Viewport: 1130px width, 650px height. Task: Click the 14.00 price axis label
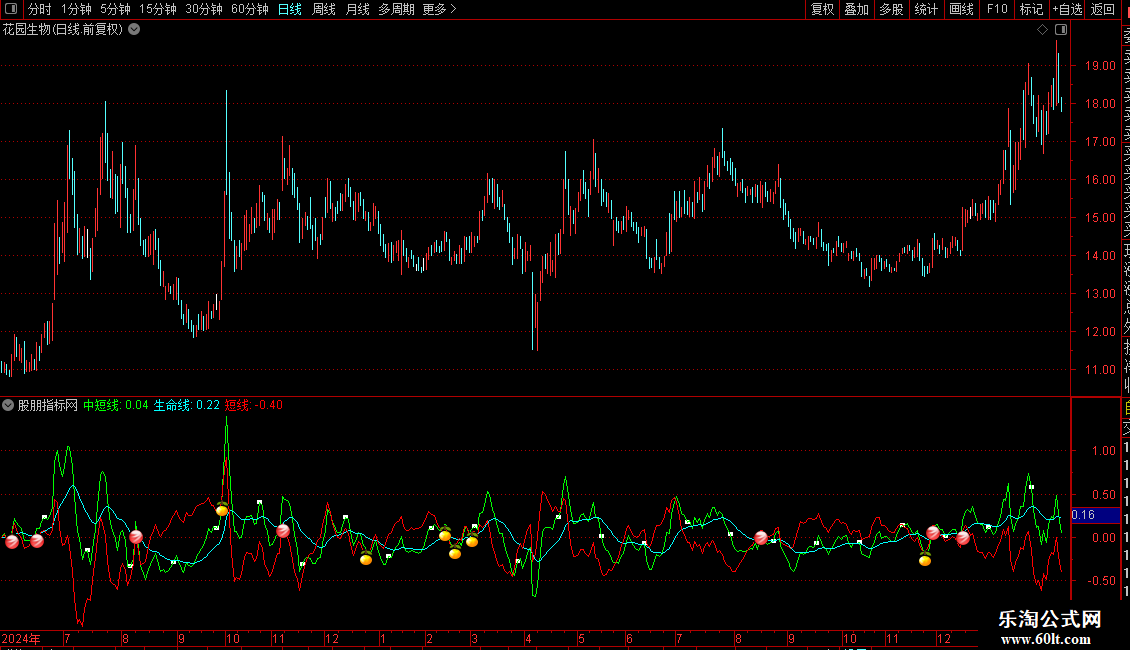click(x=1100, y=256)
